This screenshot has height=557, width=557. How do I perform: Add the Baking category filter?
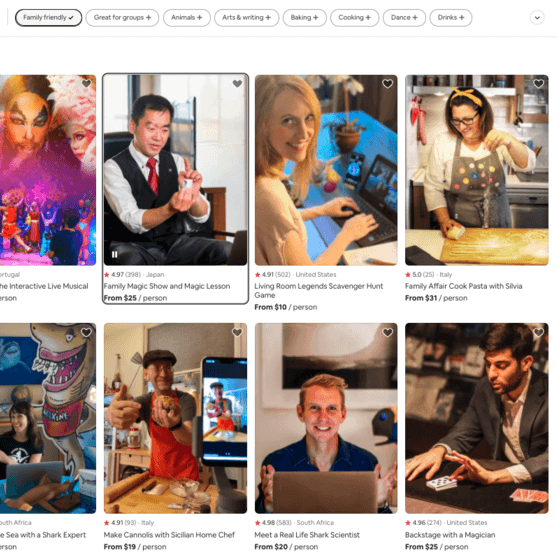(304, 17)
